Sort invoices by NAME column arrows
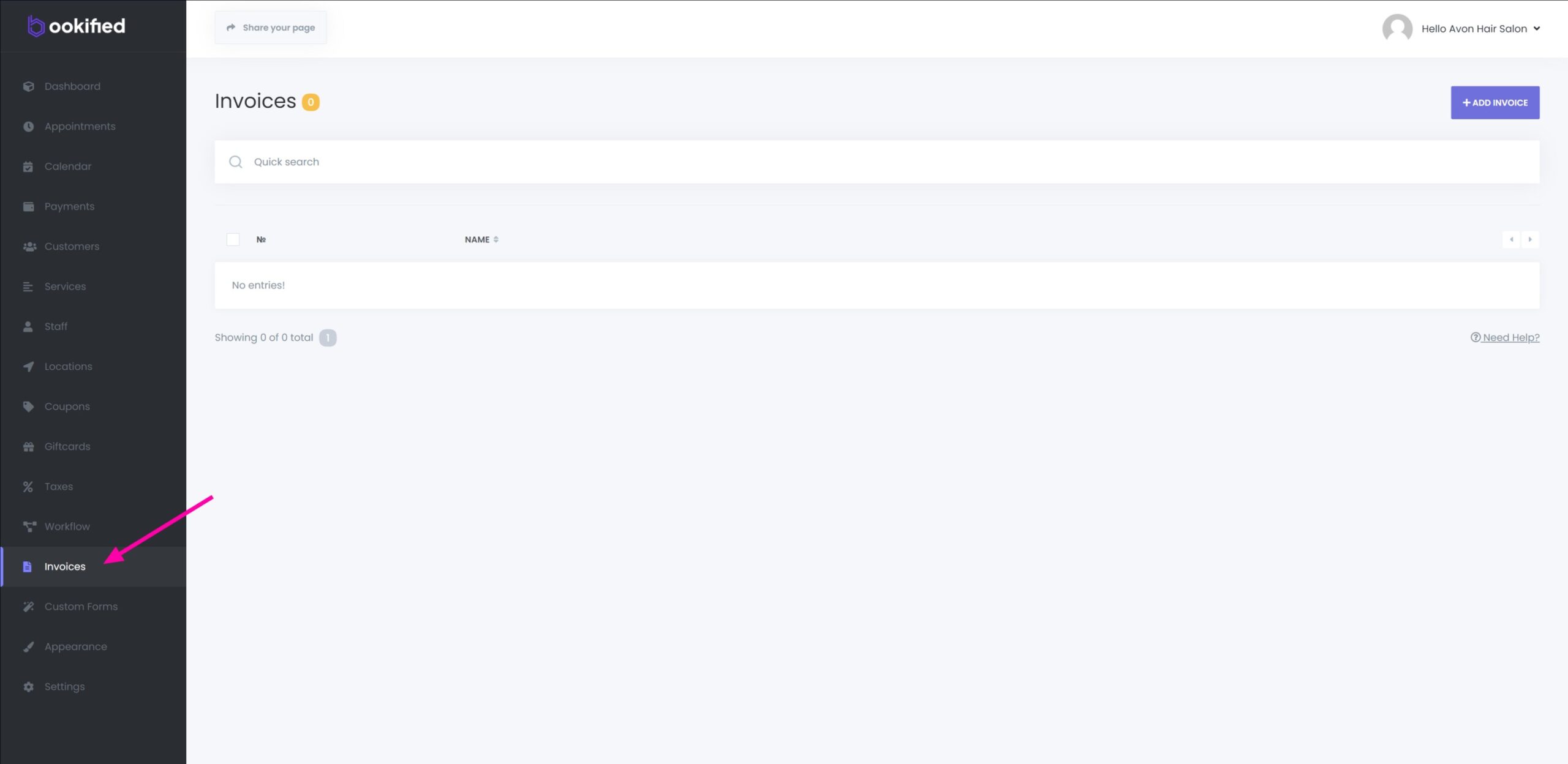1568x764 pixels. click(496, 239)
